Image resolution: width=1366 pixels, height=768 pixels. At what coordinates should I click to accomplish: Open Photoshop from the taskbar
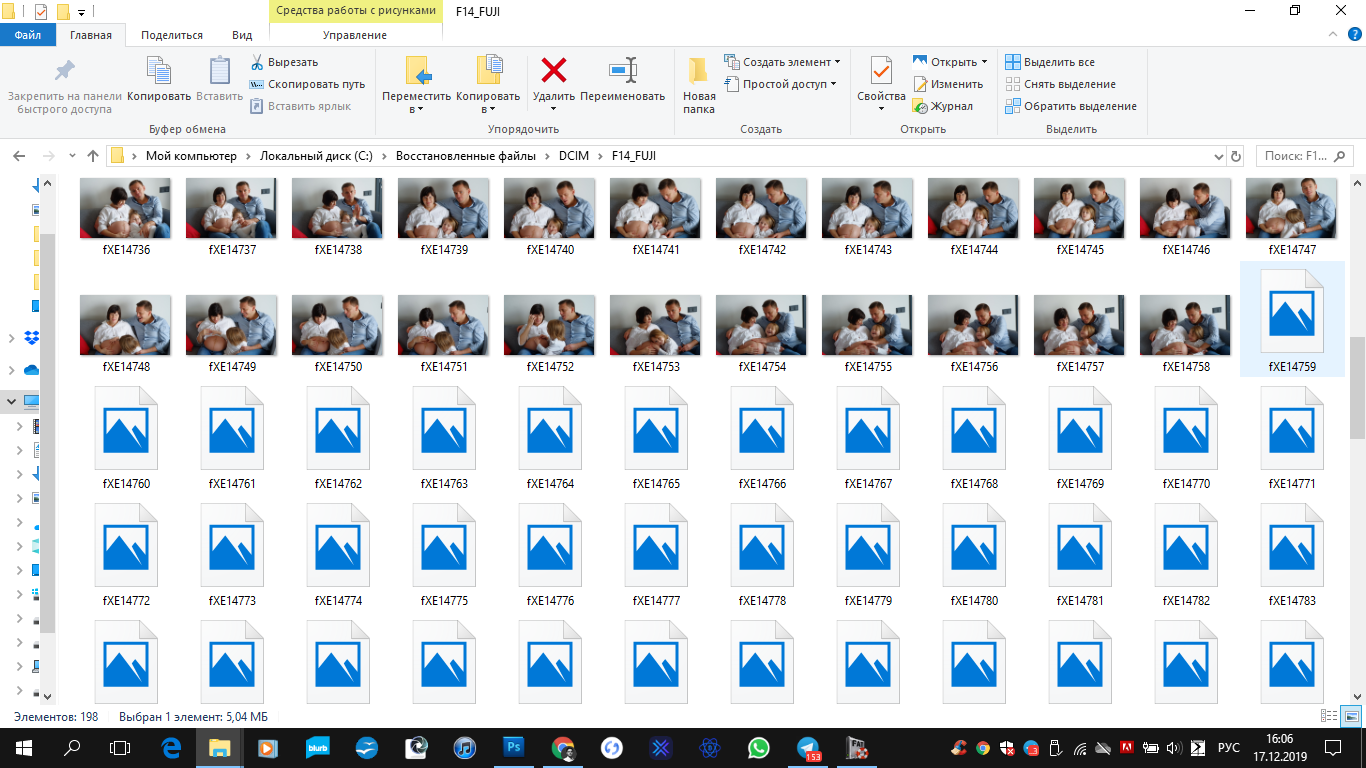click(514, 747)
